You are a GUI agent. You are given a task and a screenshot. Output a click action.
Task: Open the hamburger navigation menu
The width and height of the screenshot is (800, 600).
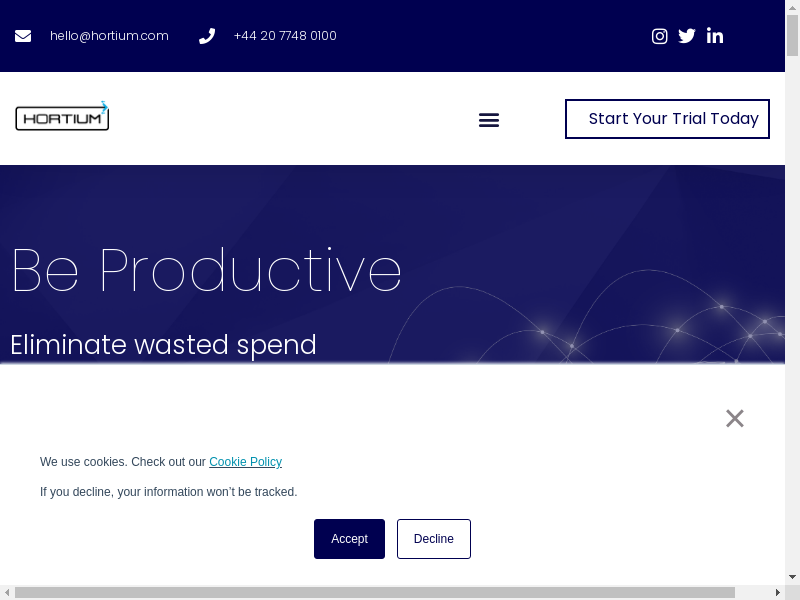pyautogui.click(x=489, y=120)
